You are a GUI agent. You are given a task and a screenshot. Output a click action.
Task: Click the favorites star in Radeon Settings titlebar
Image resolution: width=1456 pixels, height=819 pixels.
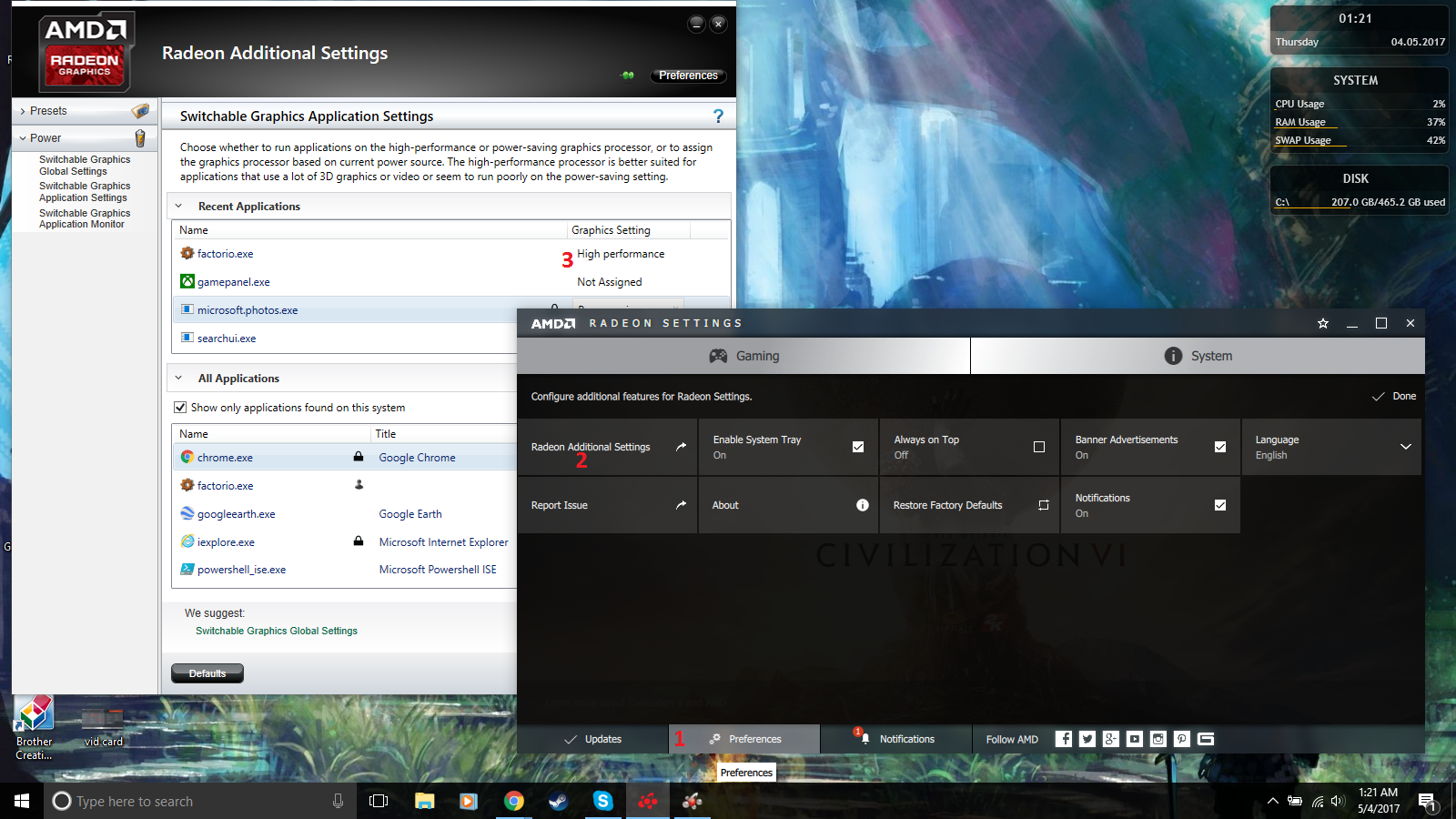(1323, 324)
